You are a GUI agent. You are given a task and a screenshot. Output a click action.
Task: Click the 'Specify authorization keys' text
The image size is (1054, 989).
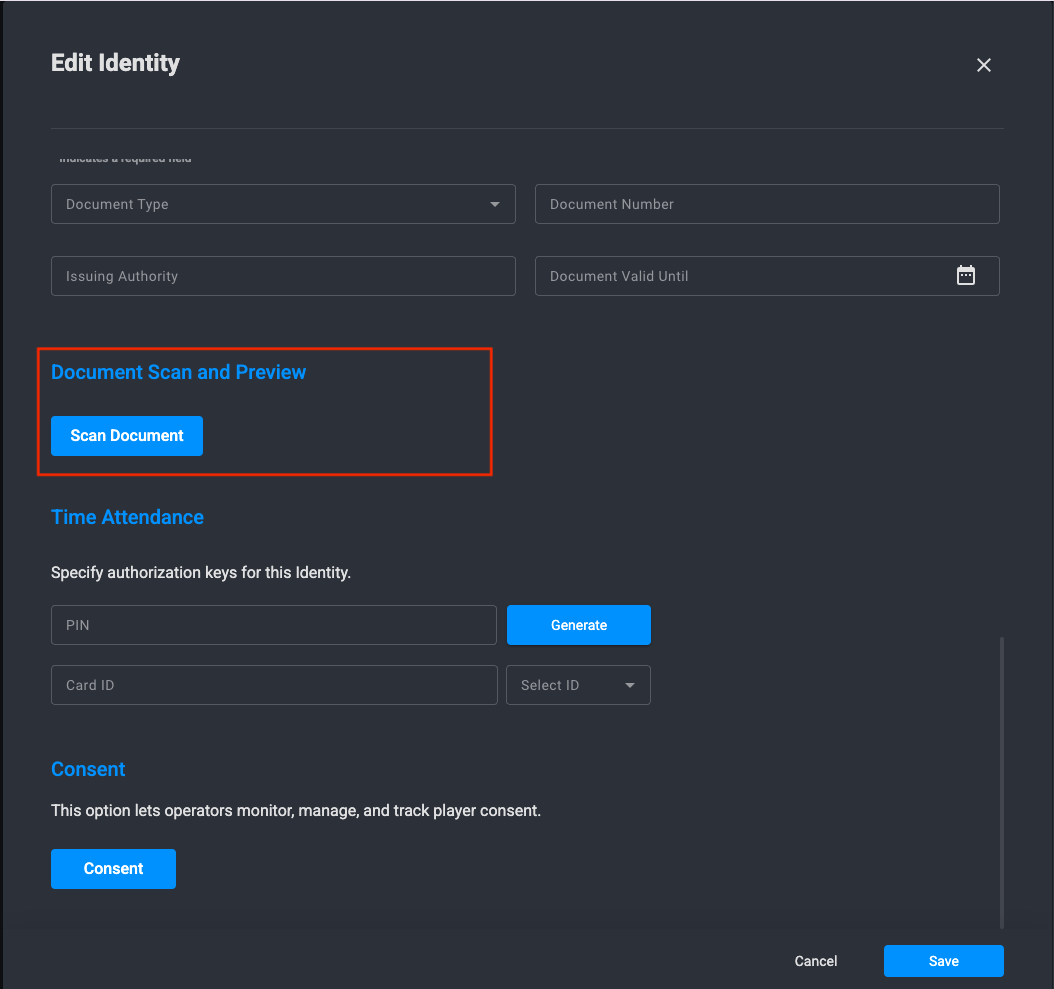tap(201, 573)
